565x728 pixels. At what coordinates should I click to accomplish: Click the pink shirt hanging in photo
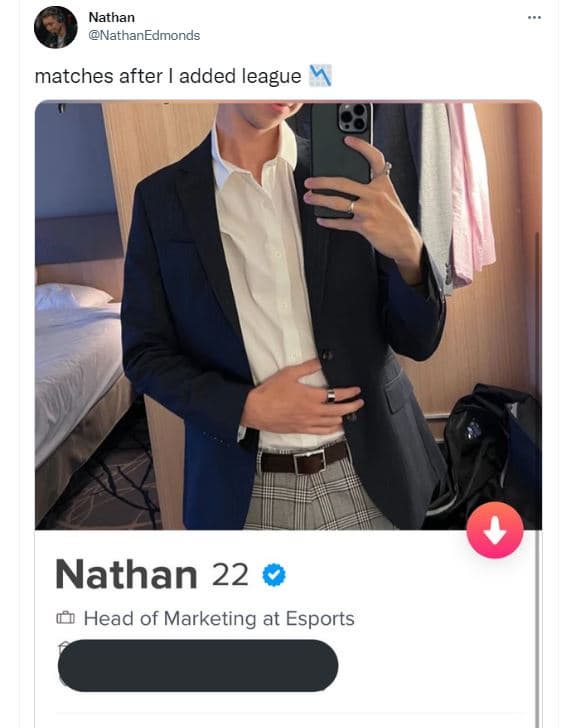point(469,195)
